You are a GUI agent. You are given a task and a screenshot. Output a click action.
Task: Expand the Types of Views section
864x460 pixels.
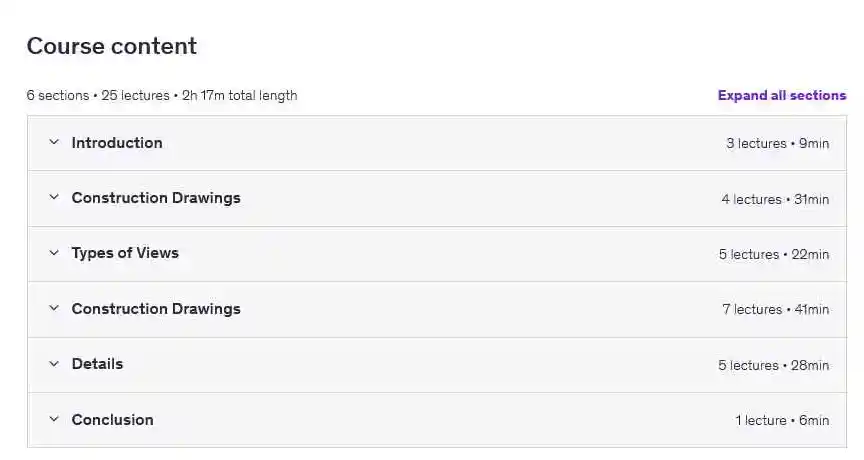coord(125,253)
